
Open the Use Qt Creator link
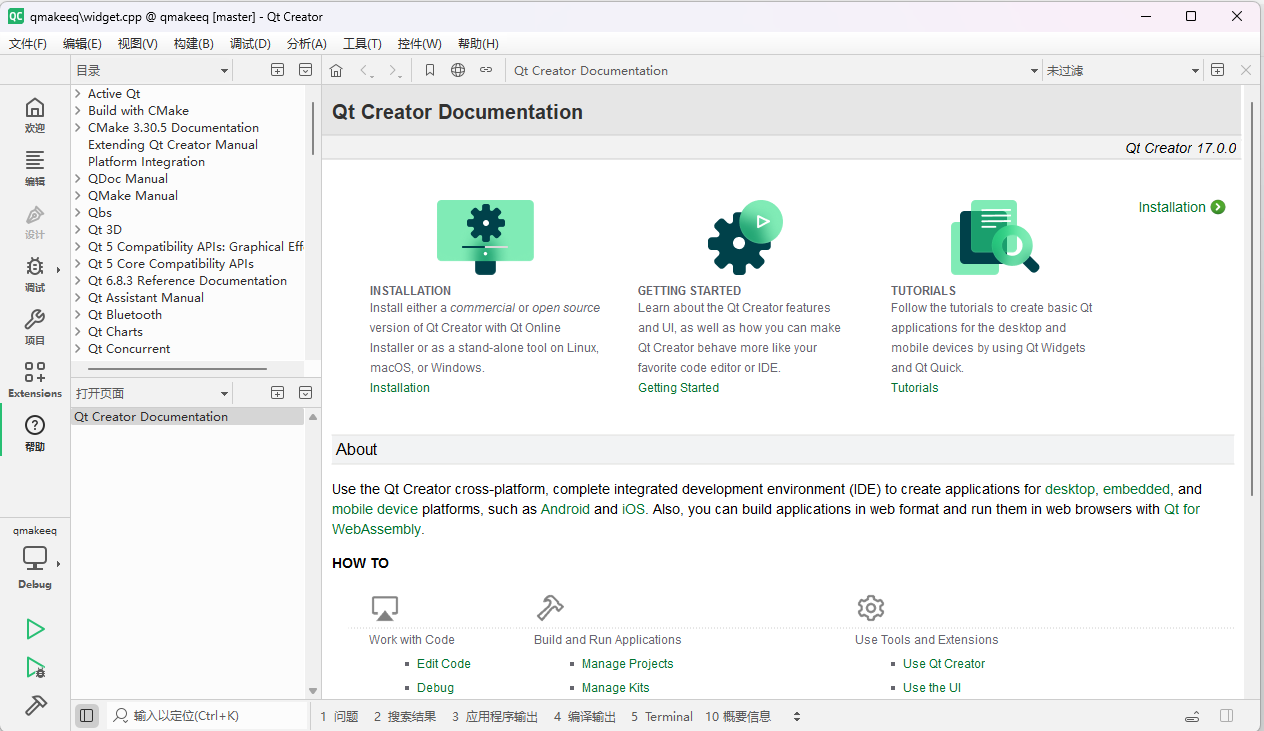(944, 664)
